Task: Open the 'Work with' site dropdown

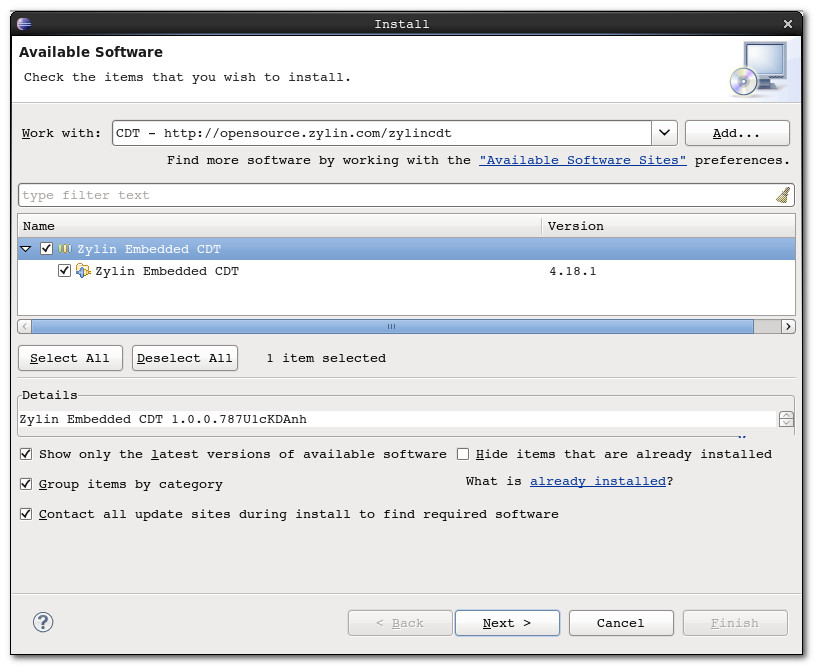Action: 665,133
